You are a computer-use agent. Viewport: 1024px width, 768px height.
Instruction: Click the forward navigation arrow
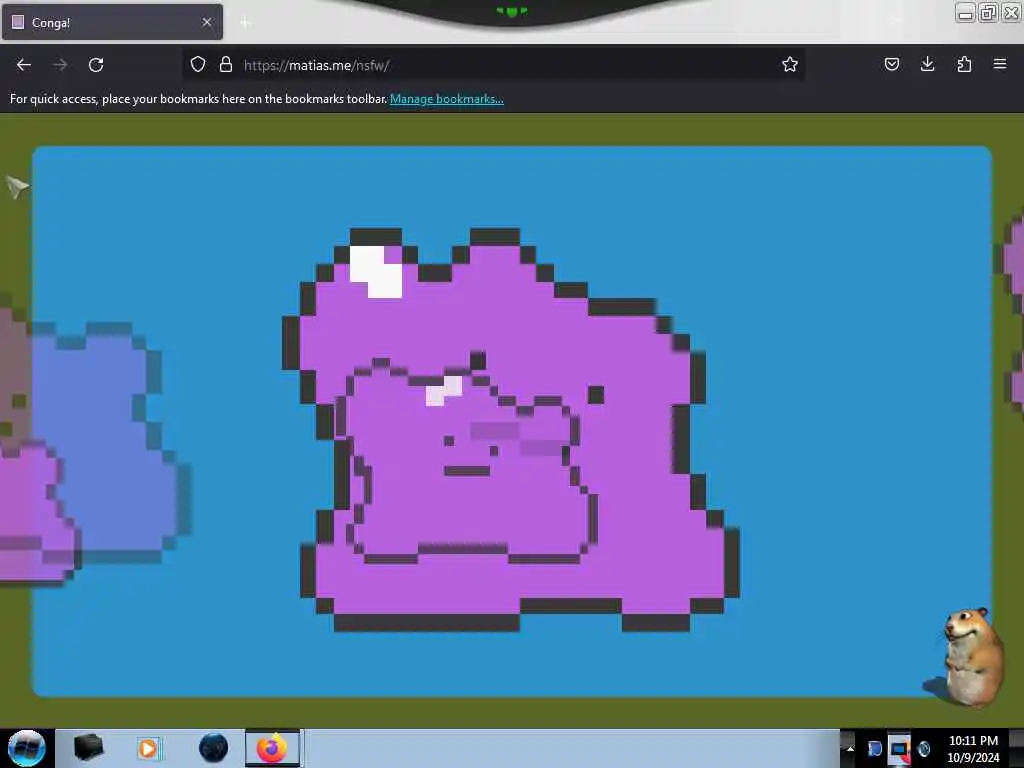[60, 65]
